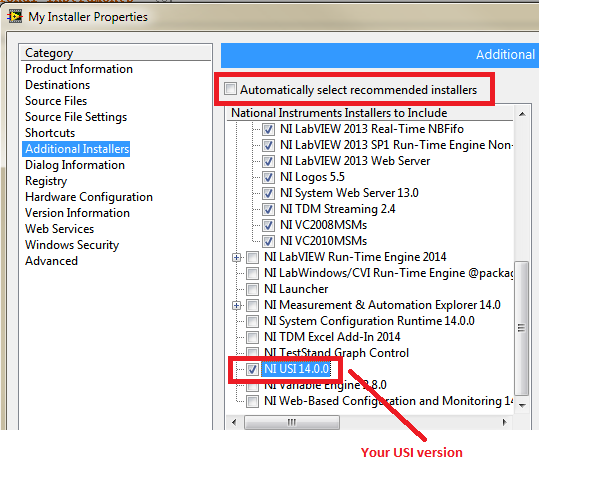Open Shortcuts category
The image size is (615, 488).
[50, 133]
